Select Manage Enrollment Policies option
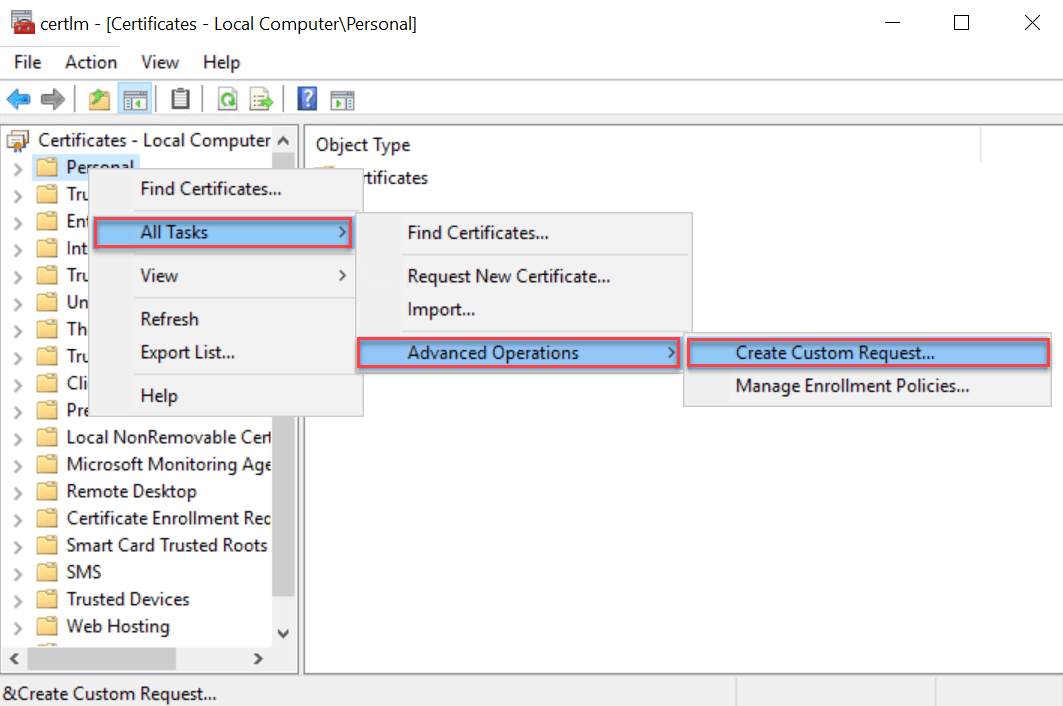The width and height of the screenshot is (1063, 706). [866, 385]
